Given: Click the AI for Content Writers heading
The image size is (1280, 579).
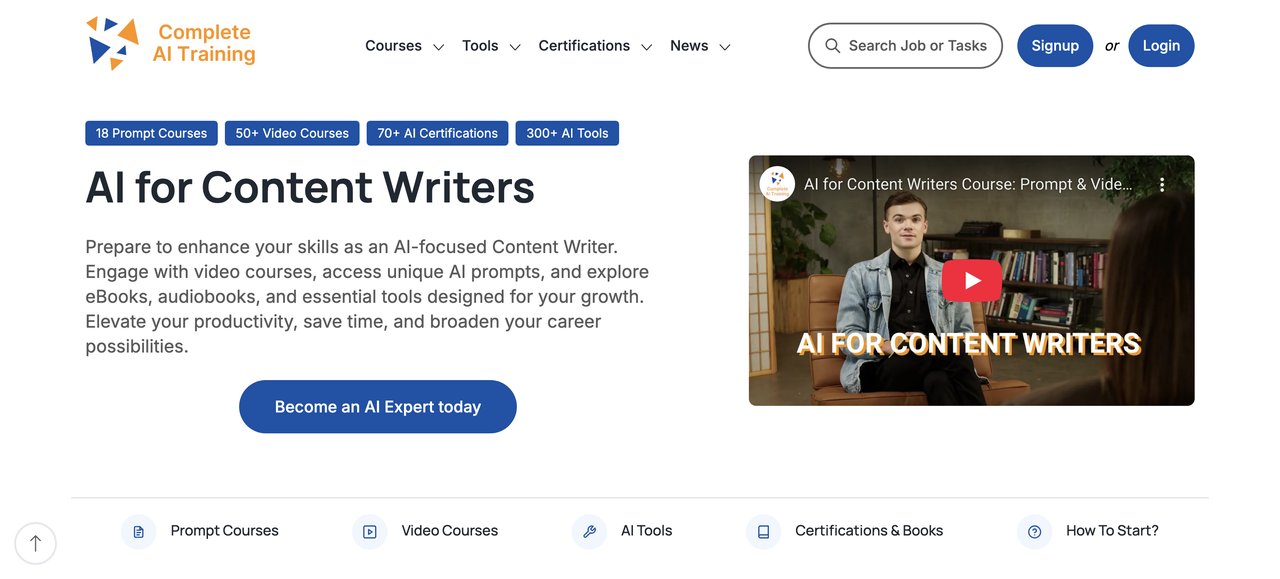Looking at the screenshot, I should click(310, 187).
